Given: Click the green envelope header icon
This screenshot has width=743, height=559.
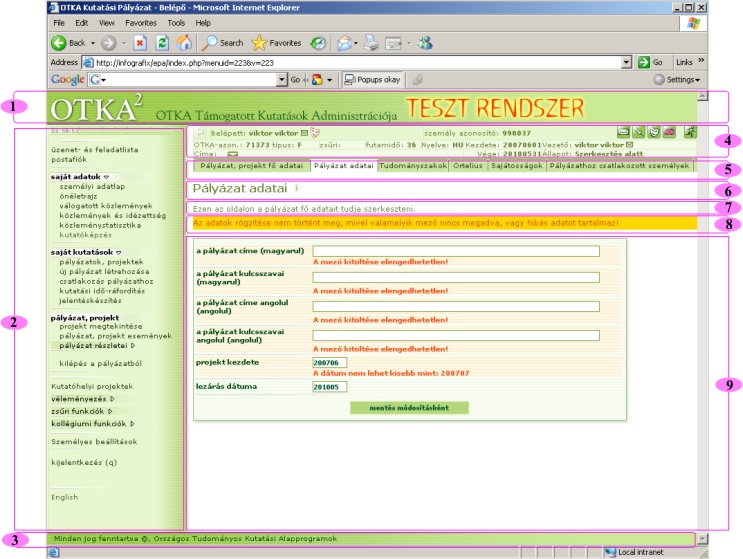Looking at the screenshot, I should pos(623,132).
